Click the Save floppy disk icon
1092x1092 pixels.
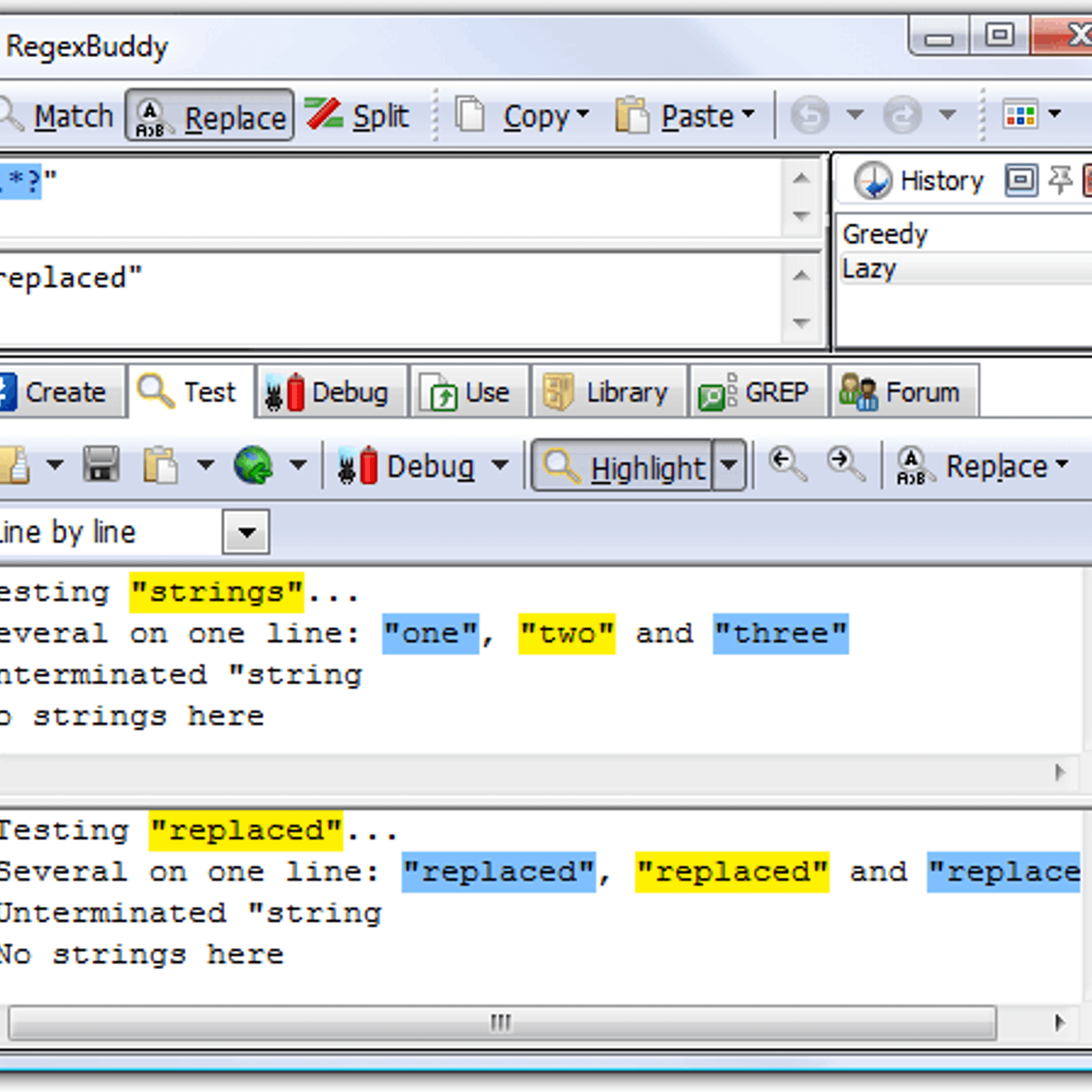click(102, 465)
